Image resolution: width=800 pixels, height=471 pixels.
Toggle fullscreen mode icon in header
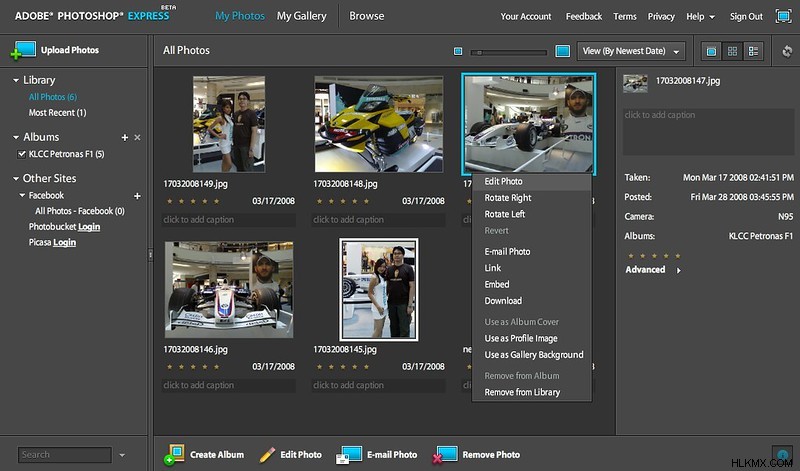coord(783,16)
